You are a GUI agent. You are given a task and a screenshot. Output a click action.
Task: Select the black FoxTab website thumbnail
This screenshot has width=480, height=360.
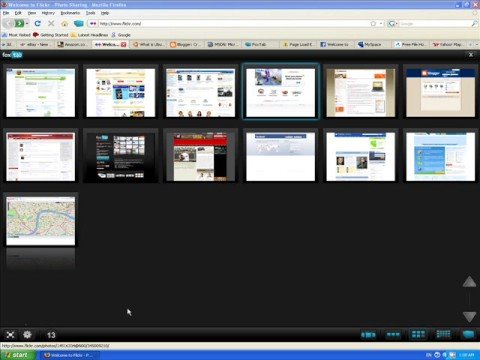(121, 156)
